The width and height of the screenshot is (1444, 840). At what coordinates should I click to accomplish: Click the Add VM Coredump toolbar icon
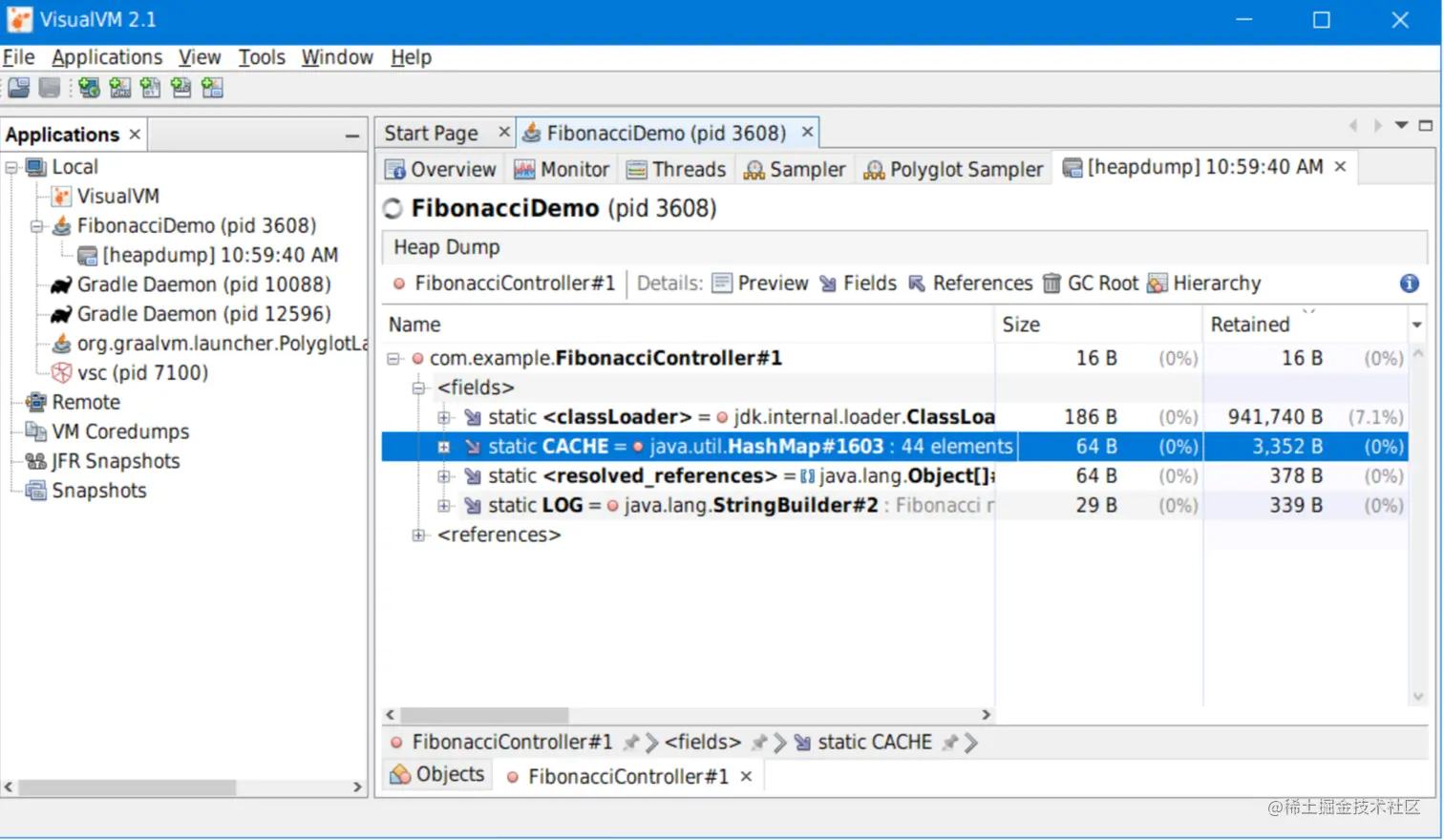151,88
